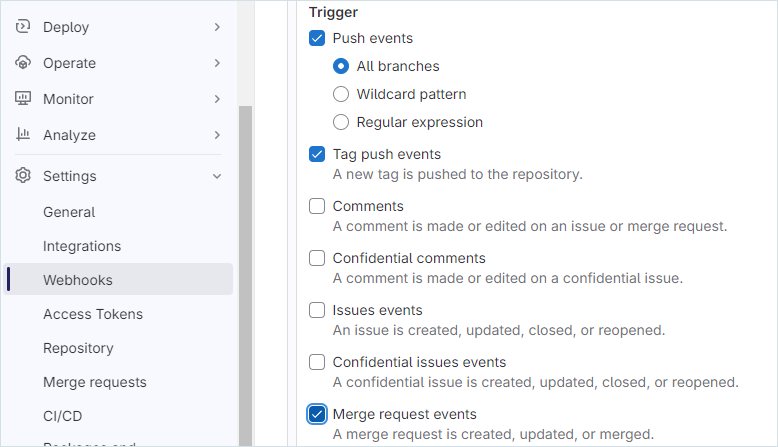Check the Confidential issues events checkbox

click(317, 362)
